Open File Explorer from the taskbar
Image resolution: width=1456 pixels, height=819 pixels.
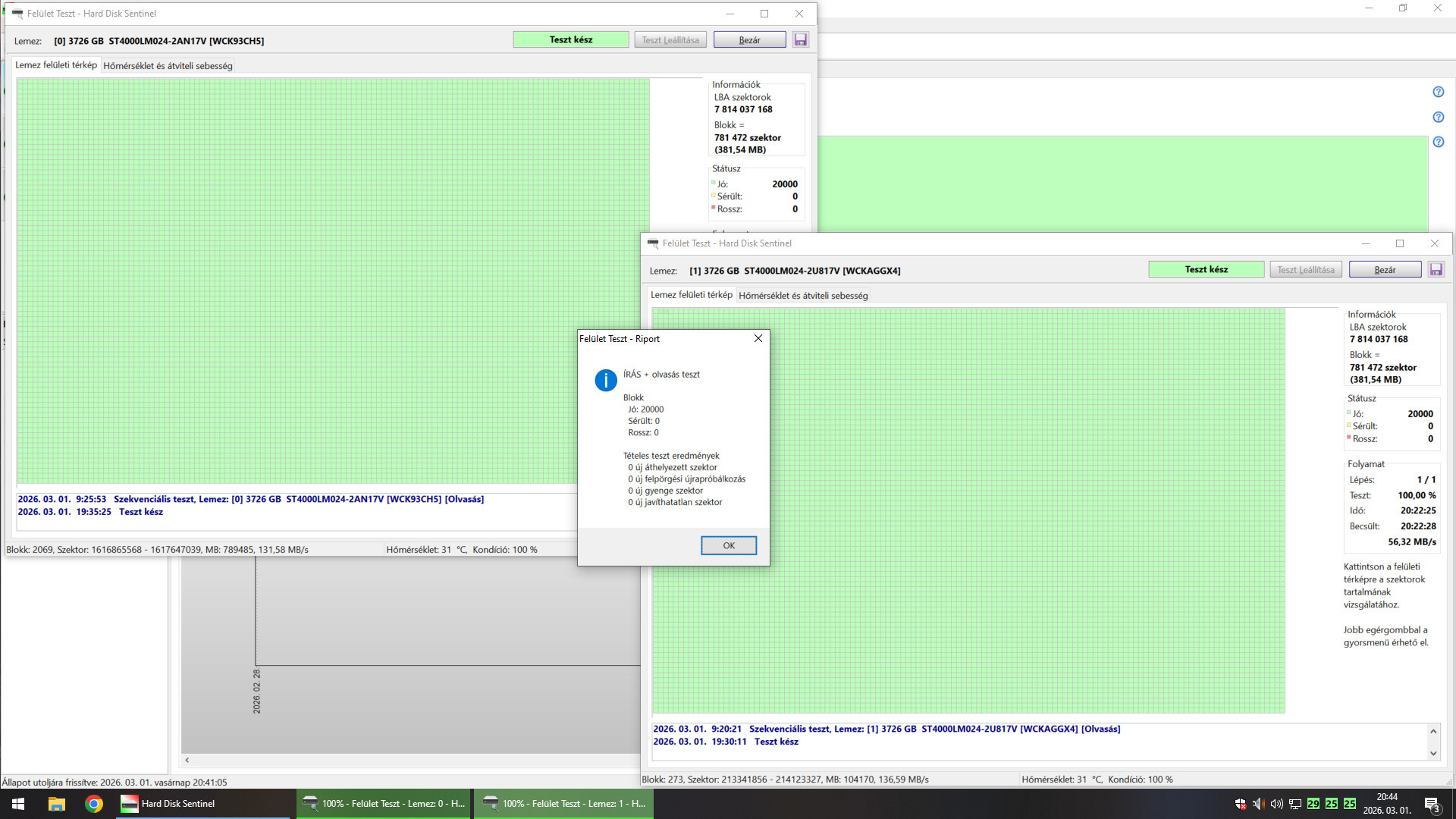[57, 804]
